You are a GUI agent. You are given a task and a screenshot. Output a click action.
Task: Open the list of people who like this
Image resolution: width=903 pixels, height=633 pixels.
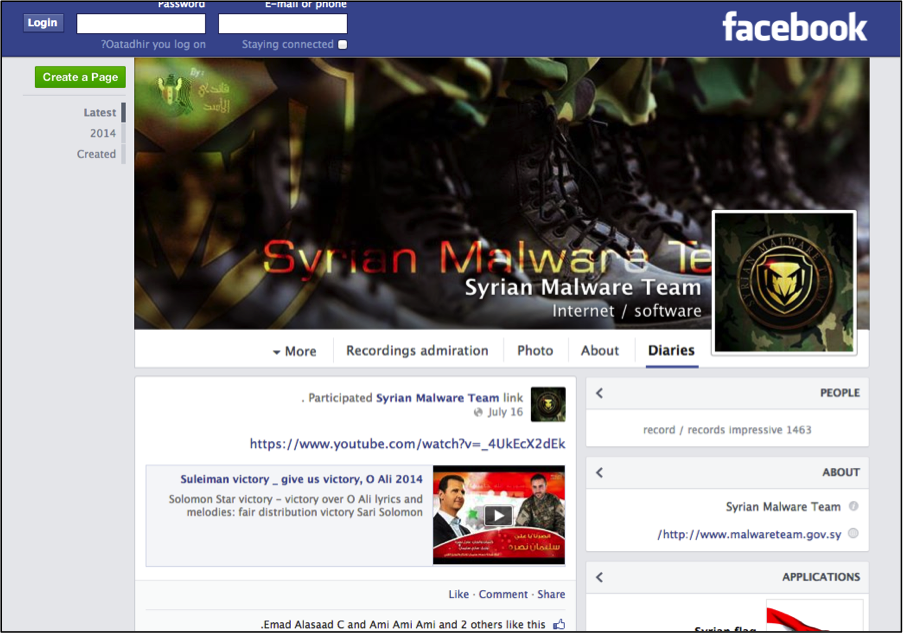(x=403, y=624)
